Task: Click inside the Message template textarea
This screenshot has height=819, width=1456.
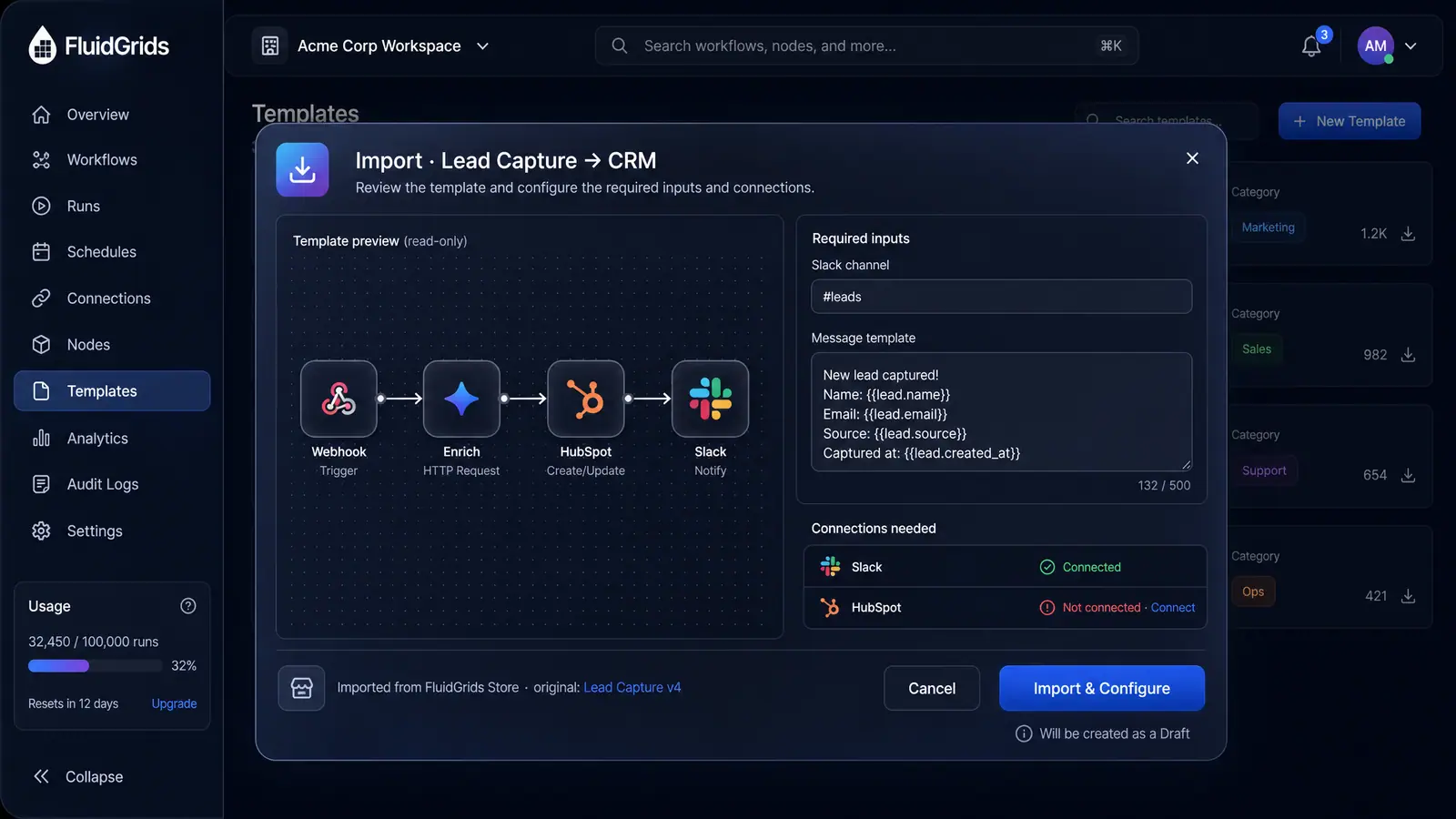Action: coord(1001,412)
